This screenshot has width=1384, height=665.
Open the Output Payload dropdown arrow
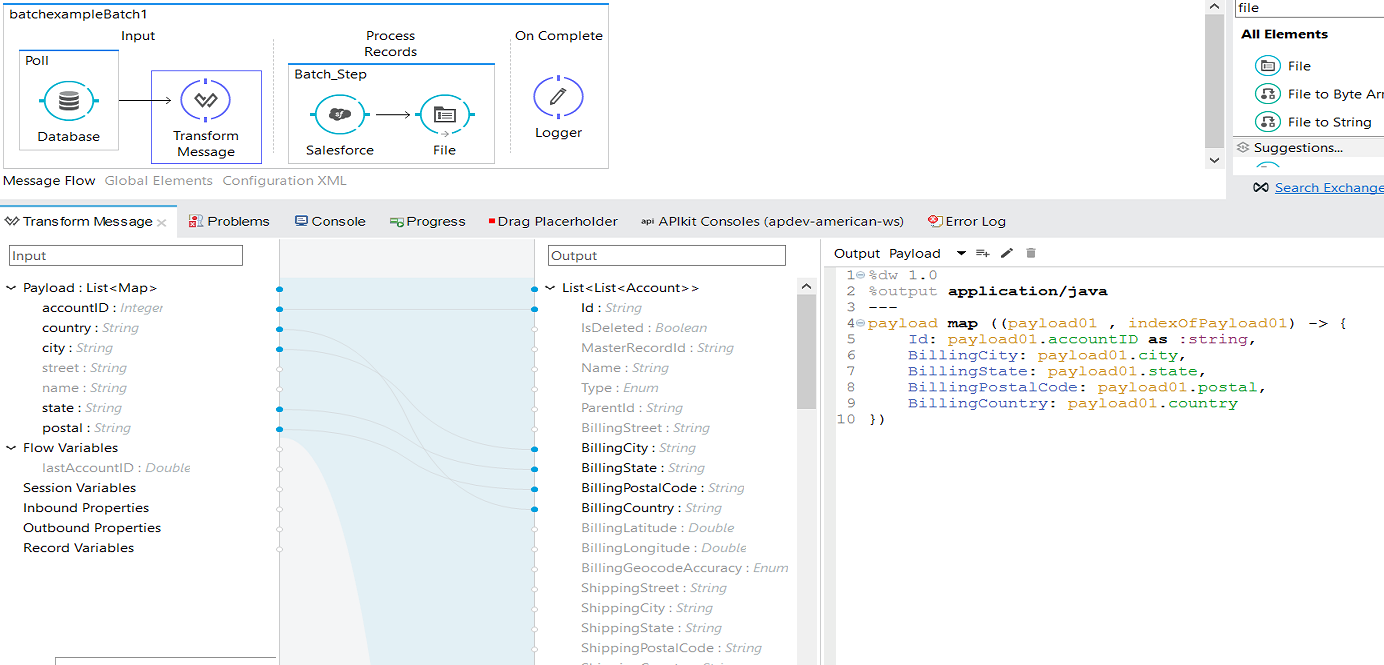click(961, 253)
